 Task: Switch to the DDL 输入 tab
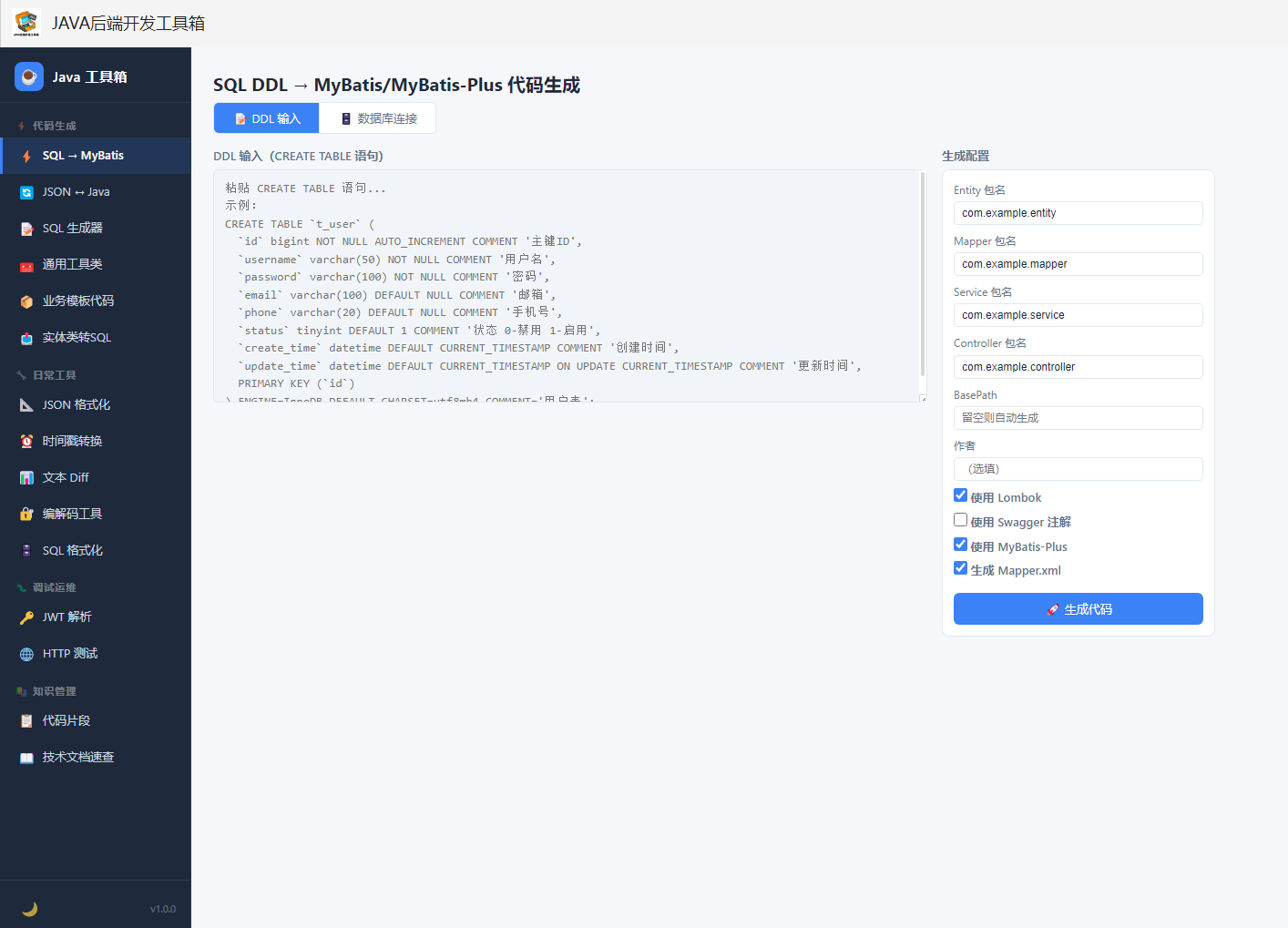tap(266, 118)
